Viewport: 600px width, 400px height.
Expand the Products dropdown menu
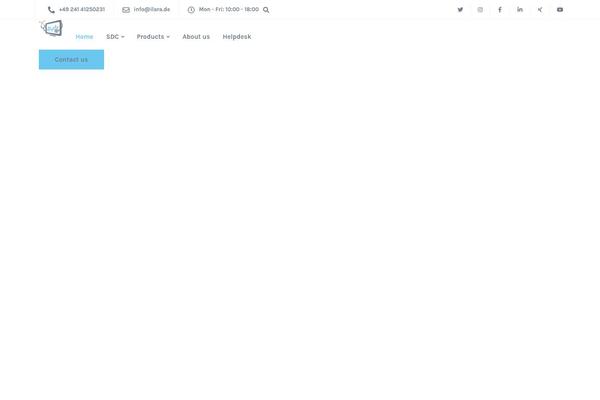tap(153, 37)
